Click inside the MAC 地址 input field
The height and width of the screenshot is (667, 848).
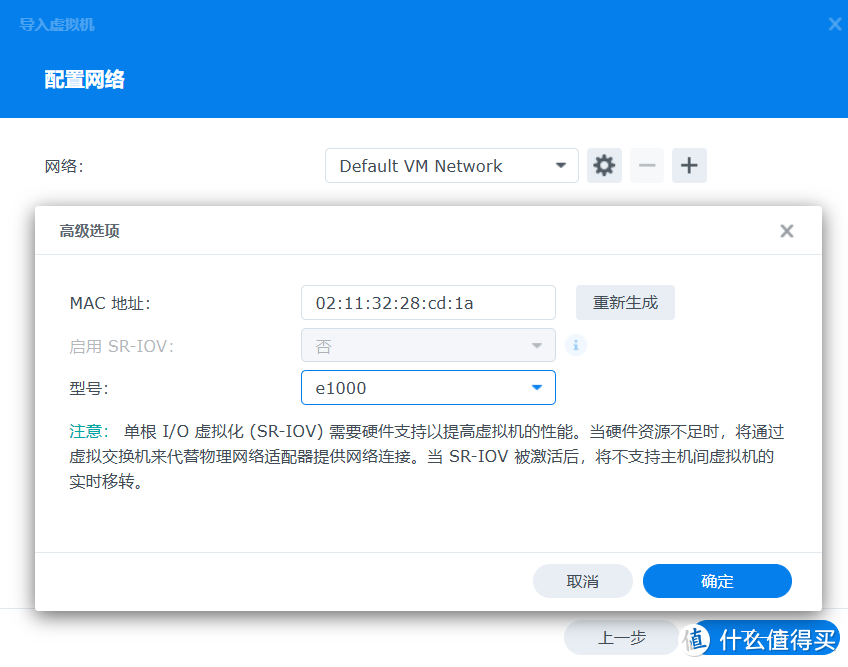(x=428, y=301)
